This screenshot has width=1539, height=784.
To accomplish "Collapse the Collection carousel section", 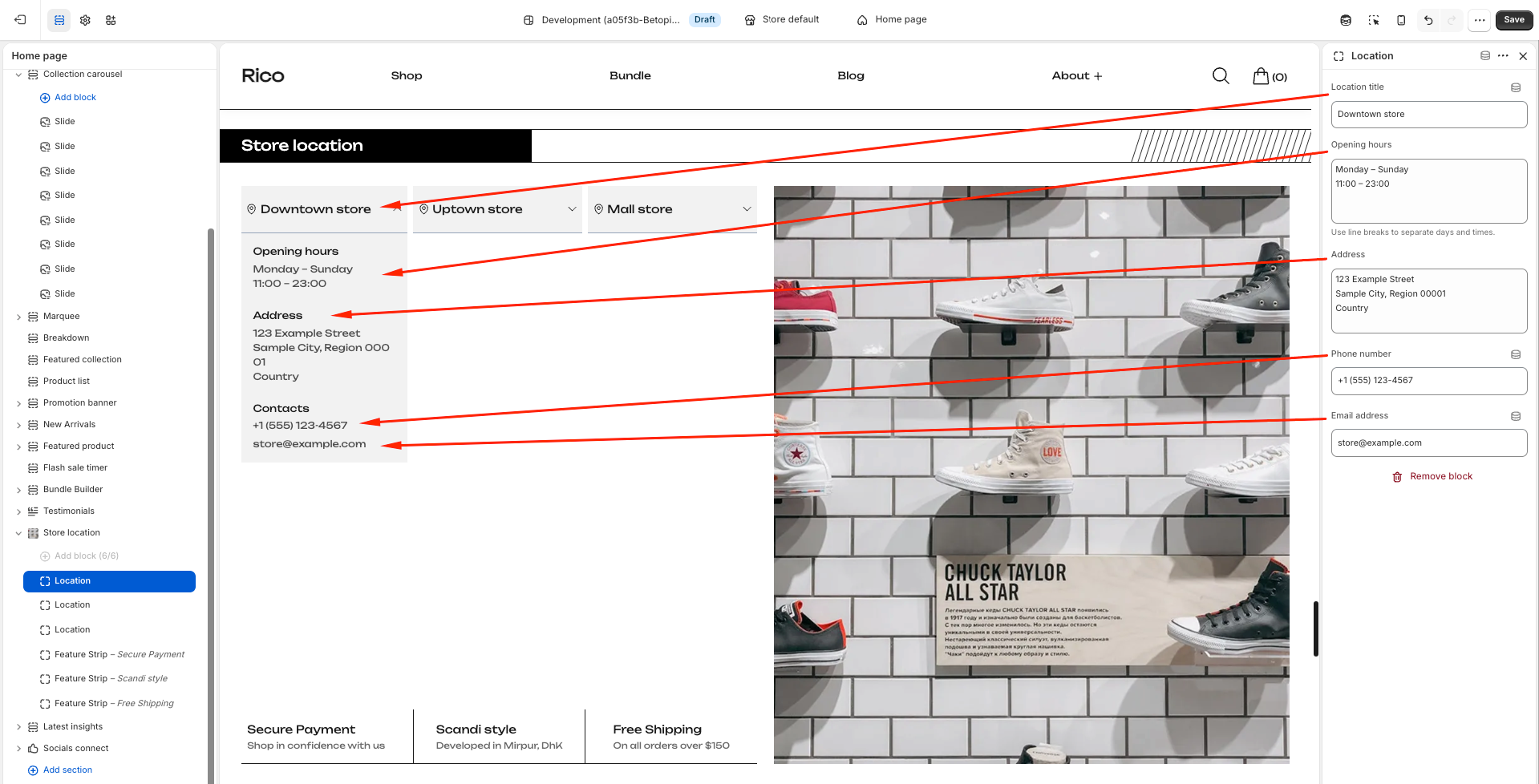I will (x=18, y=75).
